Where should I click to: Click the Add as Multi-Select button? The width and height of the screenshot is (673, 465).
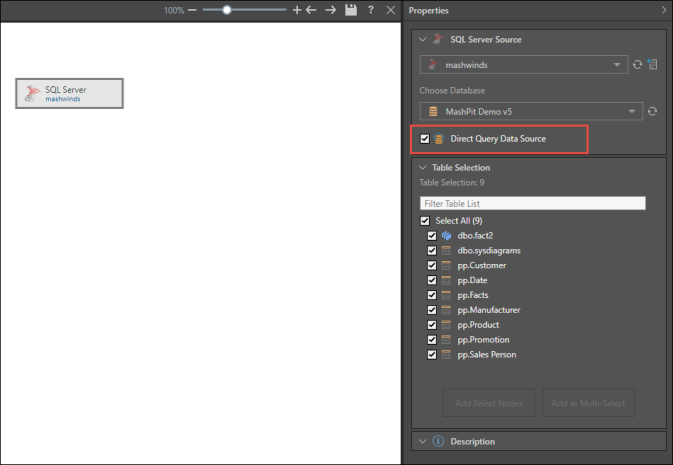tap(588, 402)
